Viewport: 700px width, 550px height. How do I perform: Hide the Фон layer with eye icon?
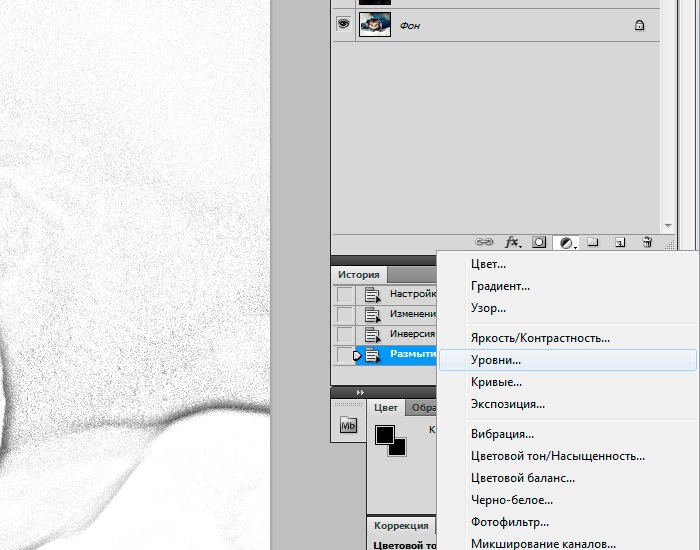tap(343, 25)
